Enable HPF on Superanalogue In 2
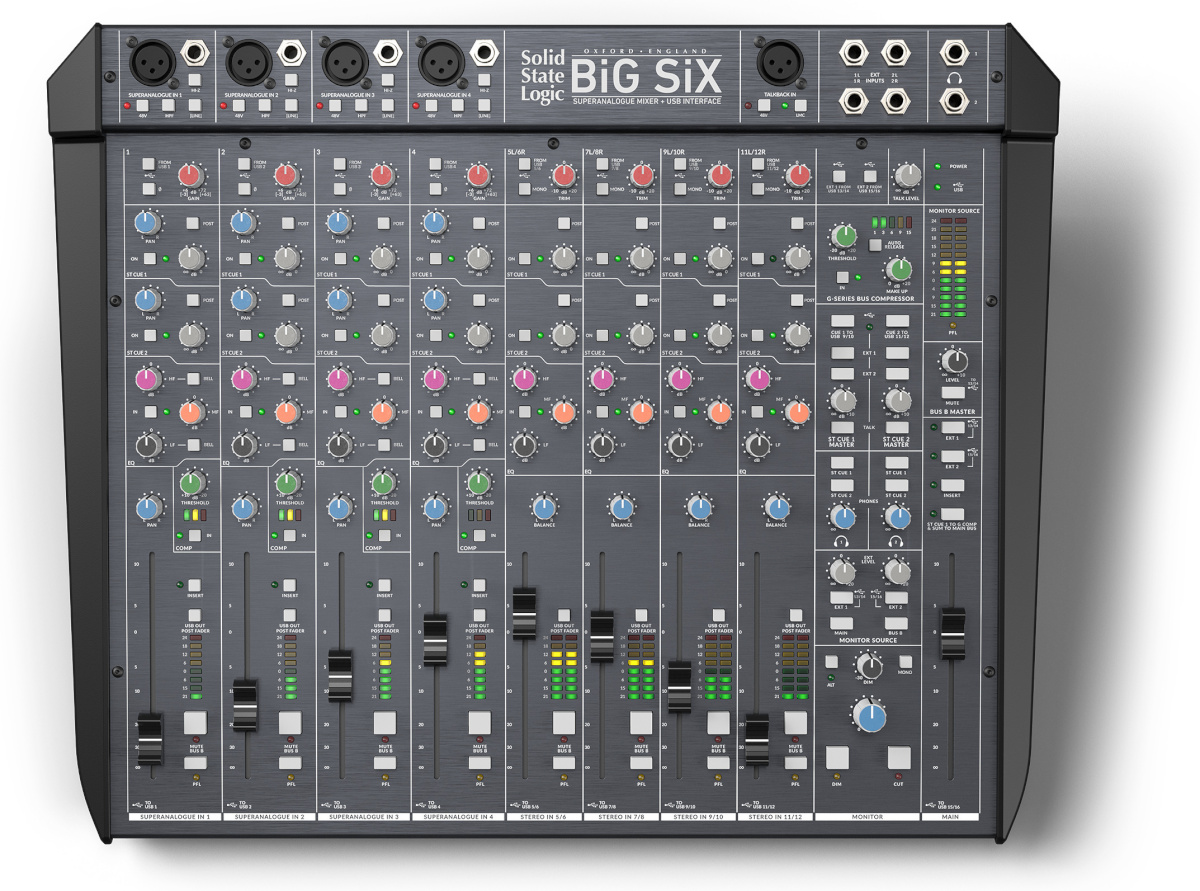The height and width of the screenshot is (891, 1200). click(264, 105)
